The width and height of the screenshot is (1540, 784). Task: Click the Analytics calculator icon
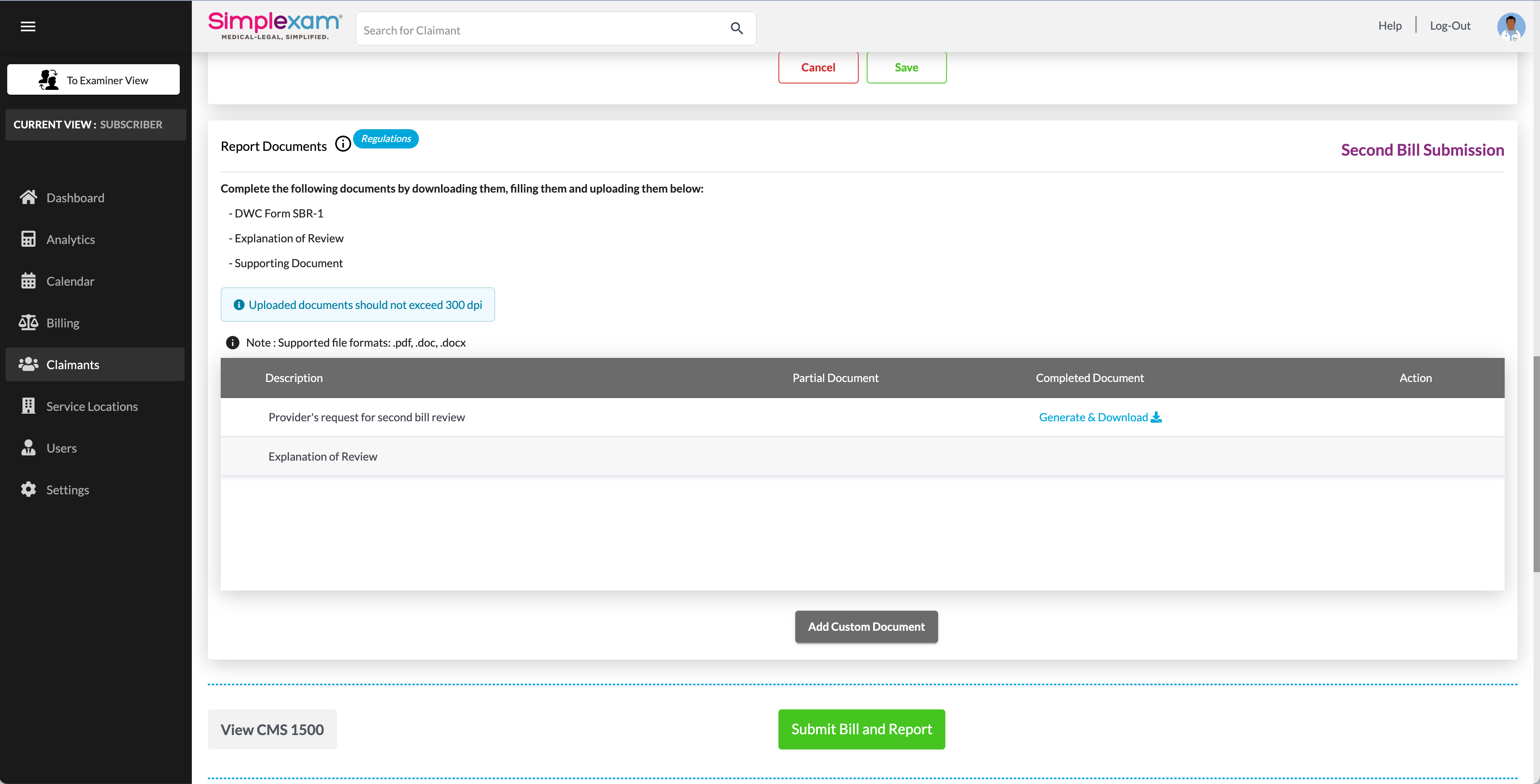28,239
